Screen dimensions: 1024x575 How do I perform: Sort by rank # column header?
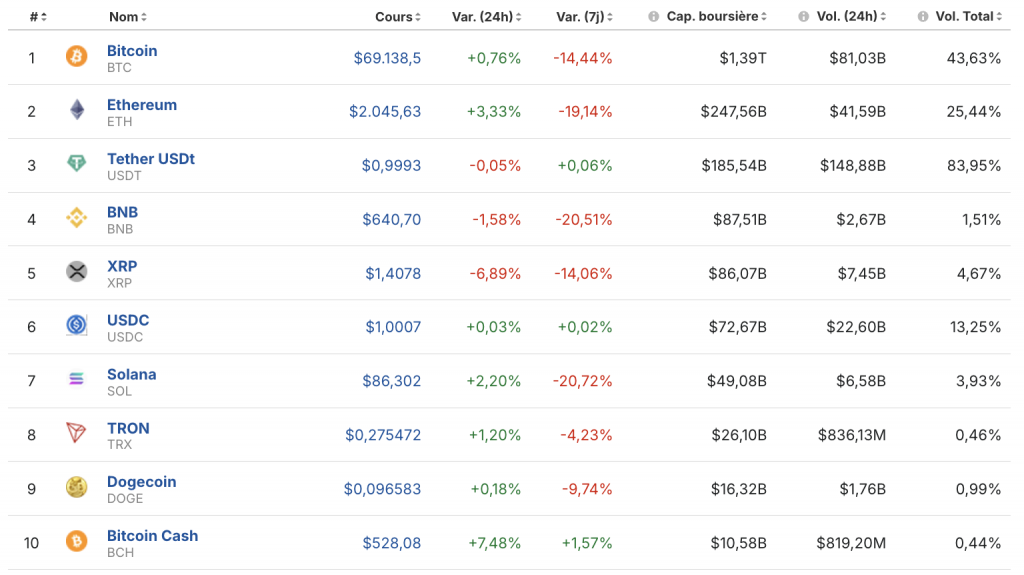(x=38, y=17)
